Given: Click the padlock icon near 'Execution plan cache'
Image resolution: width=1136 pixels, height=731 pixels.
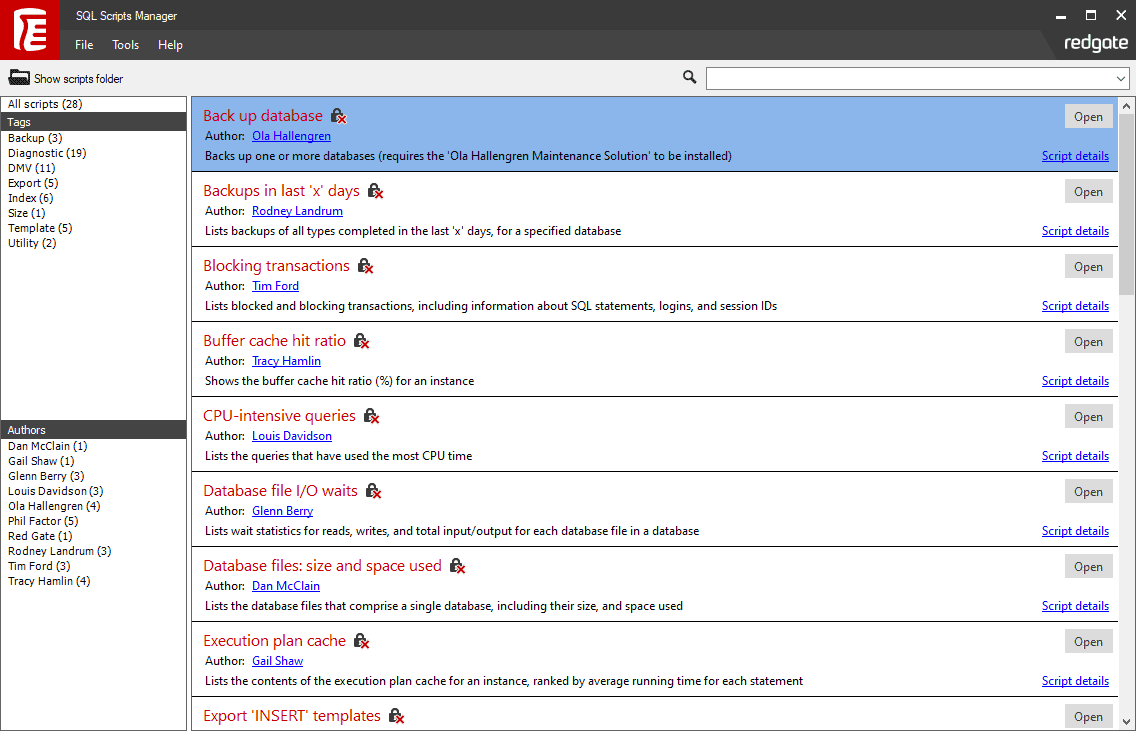Looking at the screenshot, I should 361,641.
